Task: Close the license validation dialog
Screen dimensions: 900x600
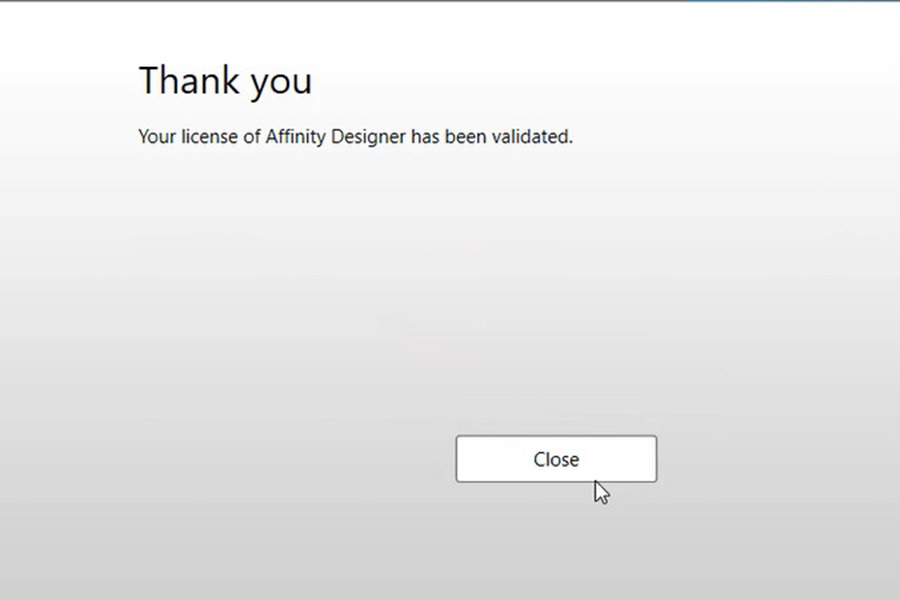Action: click(x=556, y=459)
